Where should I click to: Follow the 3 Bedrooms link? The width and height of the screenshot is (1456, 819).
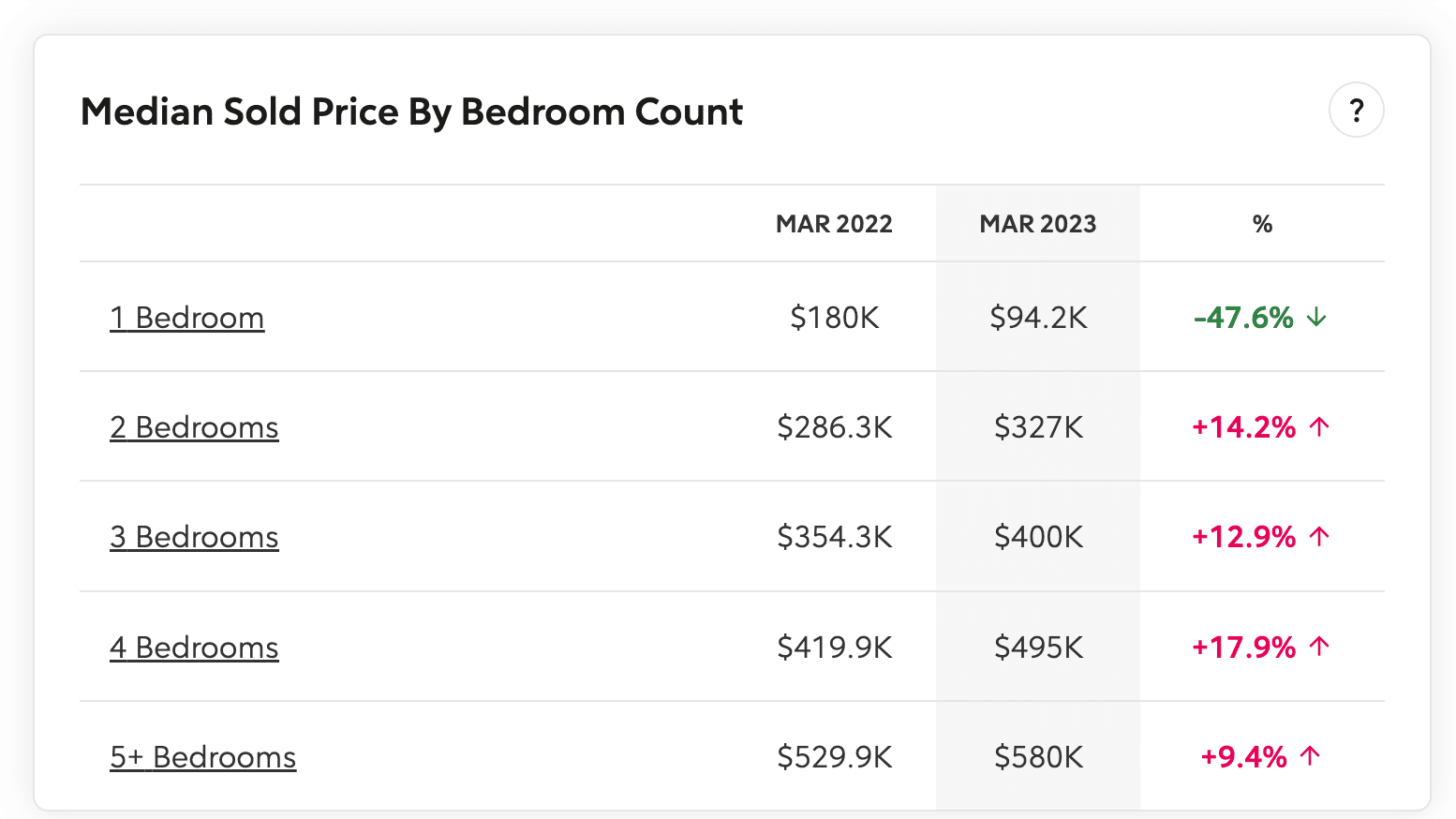(x=194, y=537)
